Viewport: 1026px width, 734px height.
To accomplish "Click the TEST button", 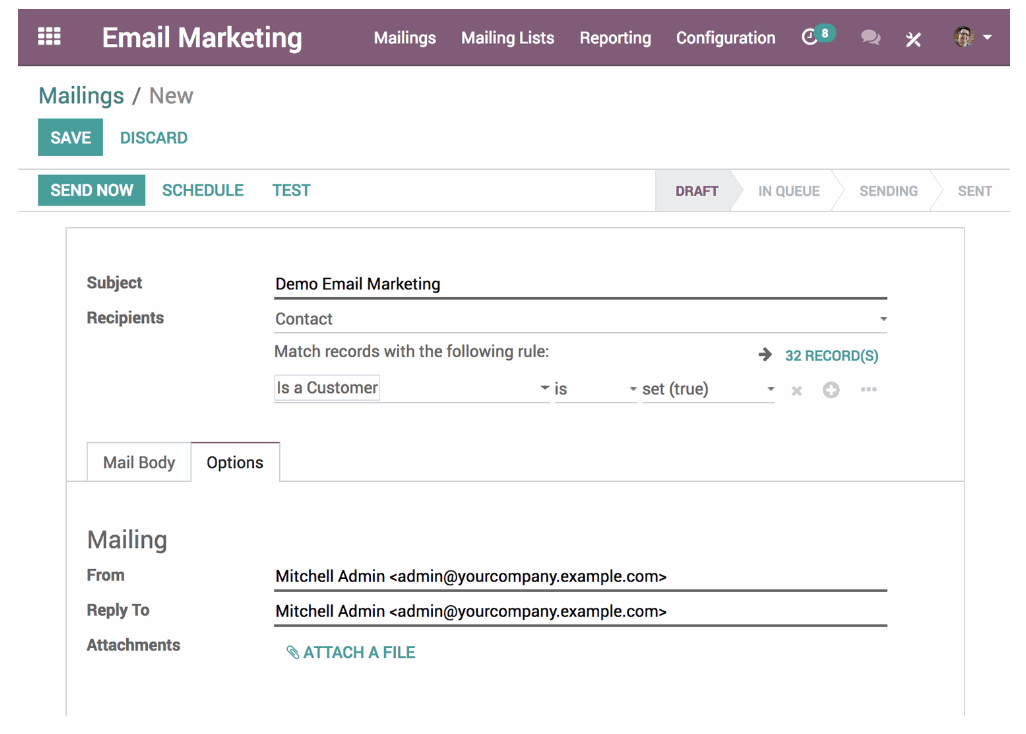I will pyautogui.click(x=291, y=190).
